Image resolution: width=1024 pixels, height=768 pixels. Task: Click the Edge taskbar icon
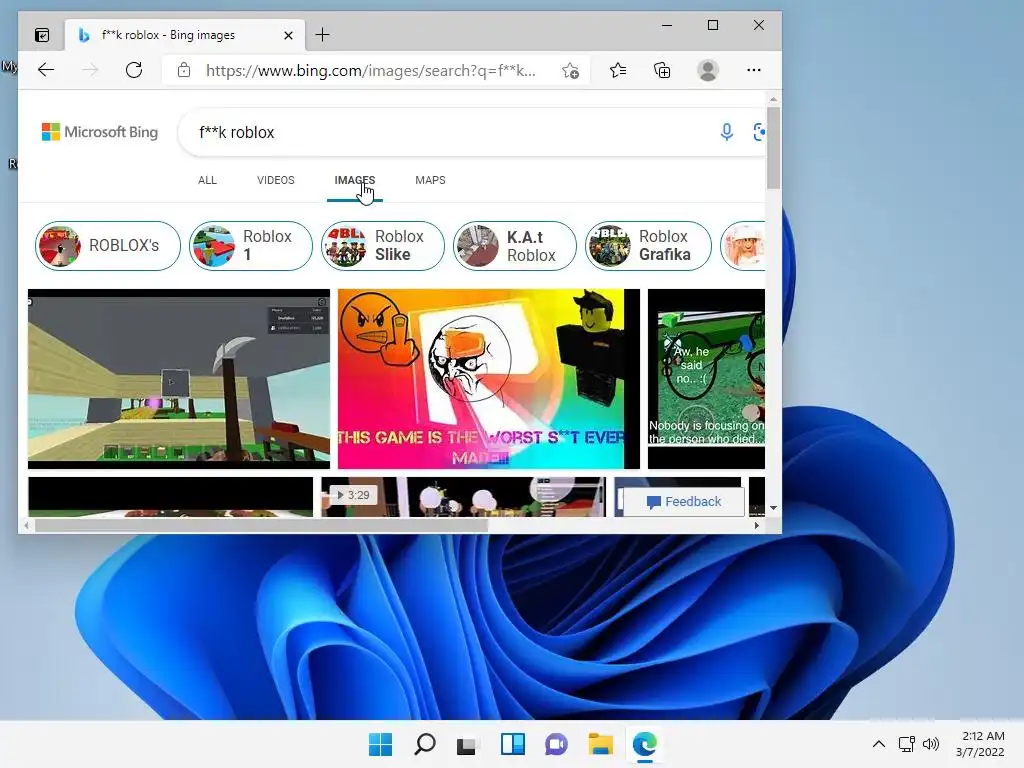tap(645, 744)
